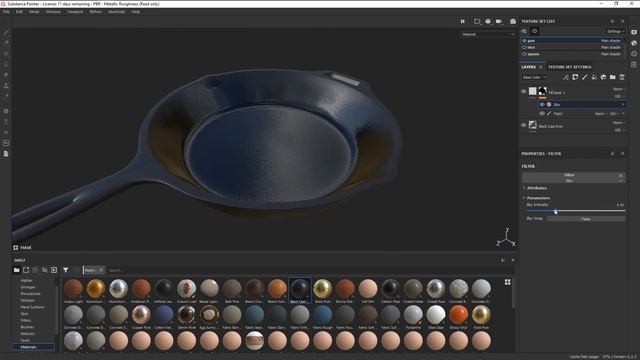The width and height of the screenshot is (640, 360).
Task: Select the Black Cast Iron material thumbnail
Action: point(300,290)
